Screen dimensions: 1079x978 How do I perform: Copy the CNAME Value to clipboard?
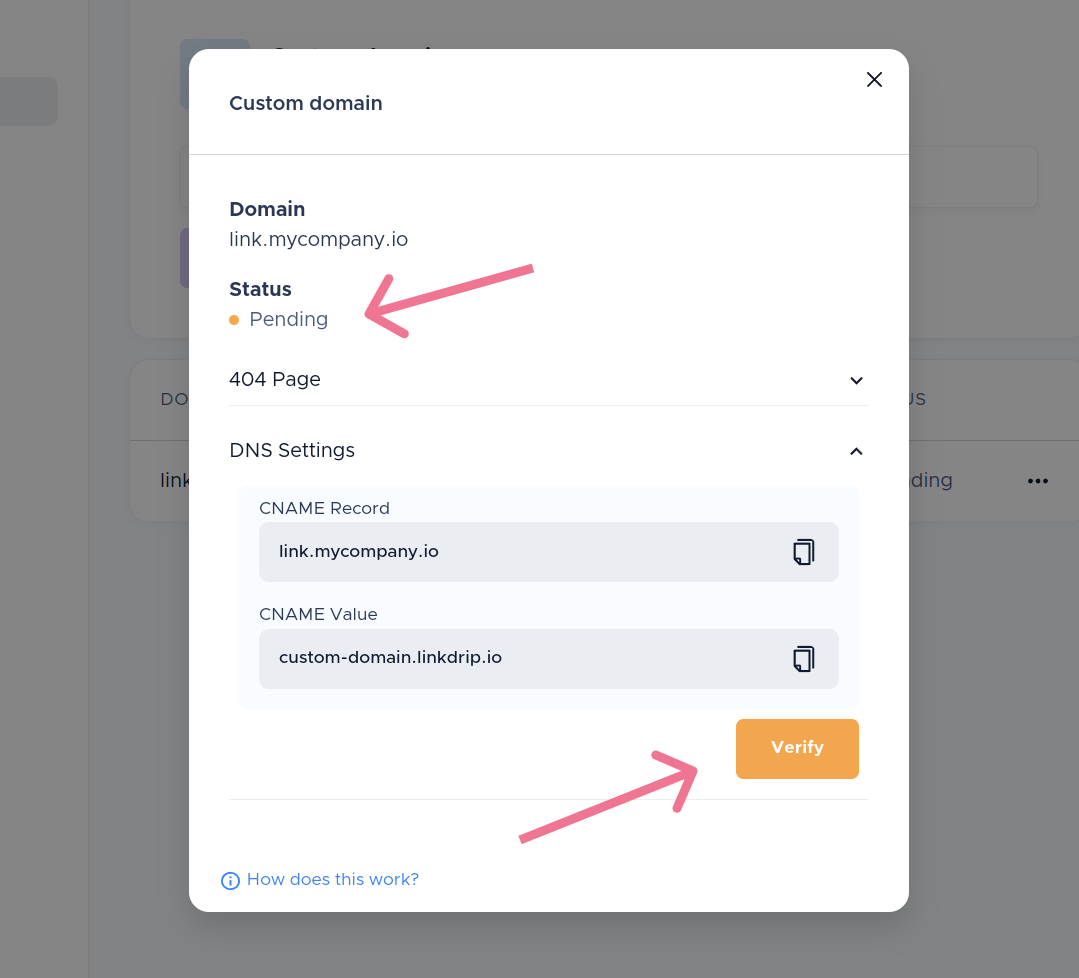pos(803,659)
